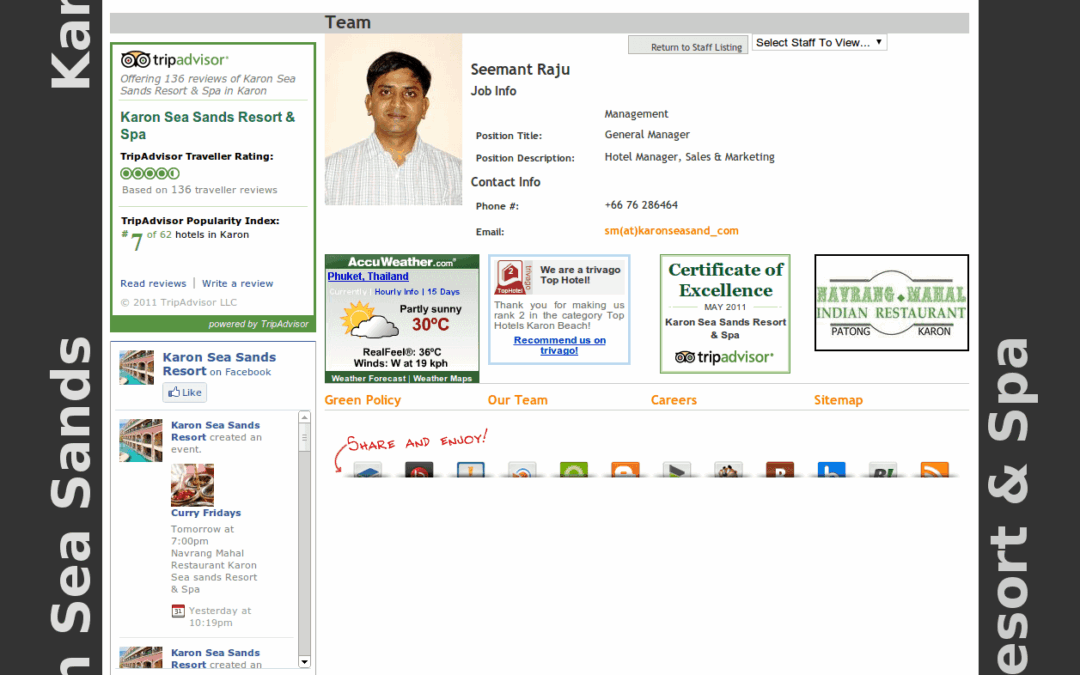Open the Careers footer menu item
This screenshot has width=1080, height=675.
point(674,400)
